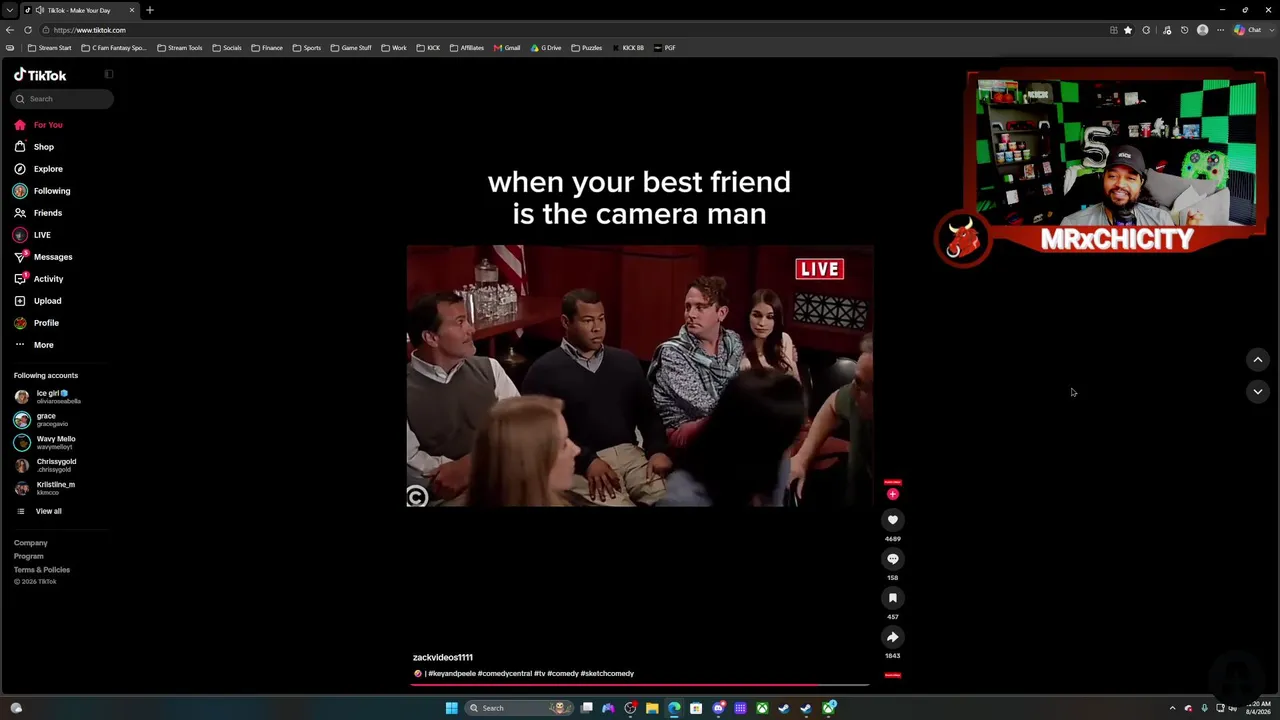Viewport: 1280px width, 720px height.
Task: Open the Upload page
Action: [37, 301]
